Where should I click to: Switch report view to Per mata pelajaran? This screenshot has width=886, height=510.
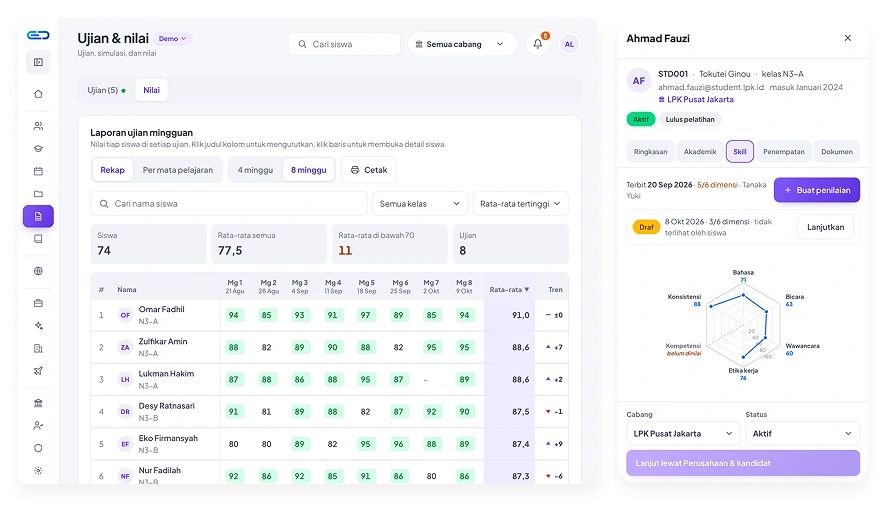(177, 170)
